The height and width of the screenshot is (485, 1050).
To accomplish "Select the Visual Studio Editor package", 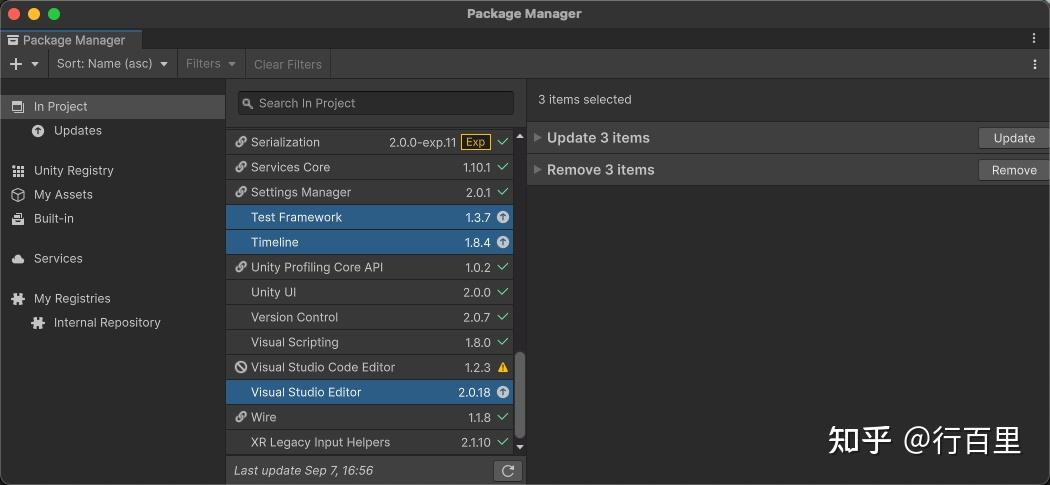I will 370,393.
